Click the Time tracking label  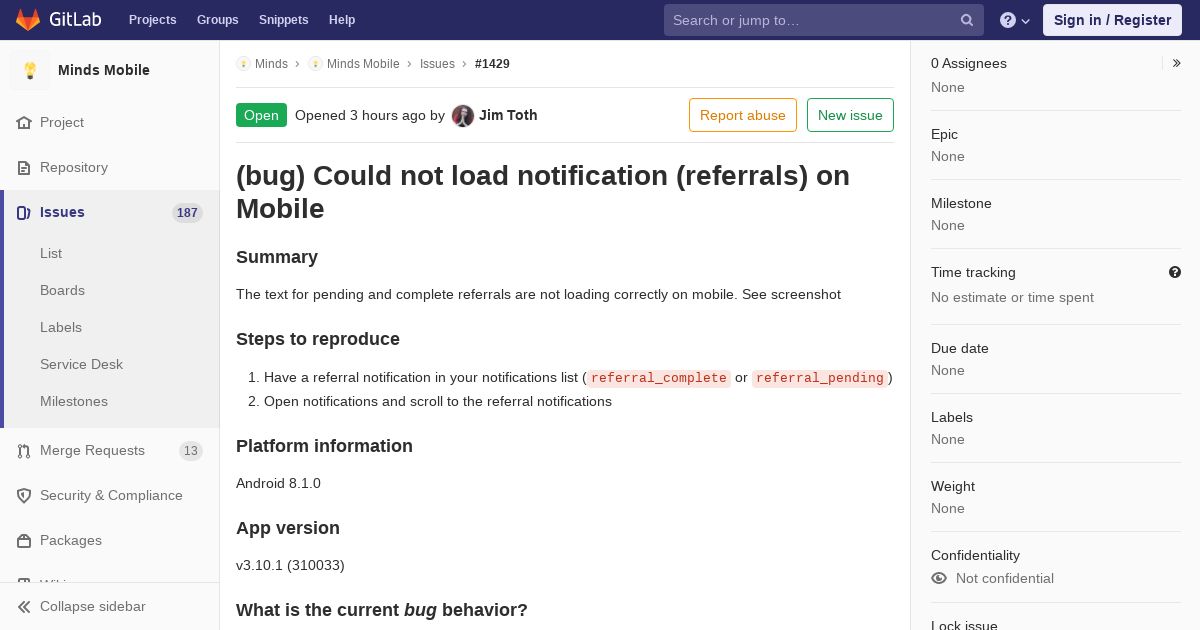point(973,272)
